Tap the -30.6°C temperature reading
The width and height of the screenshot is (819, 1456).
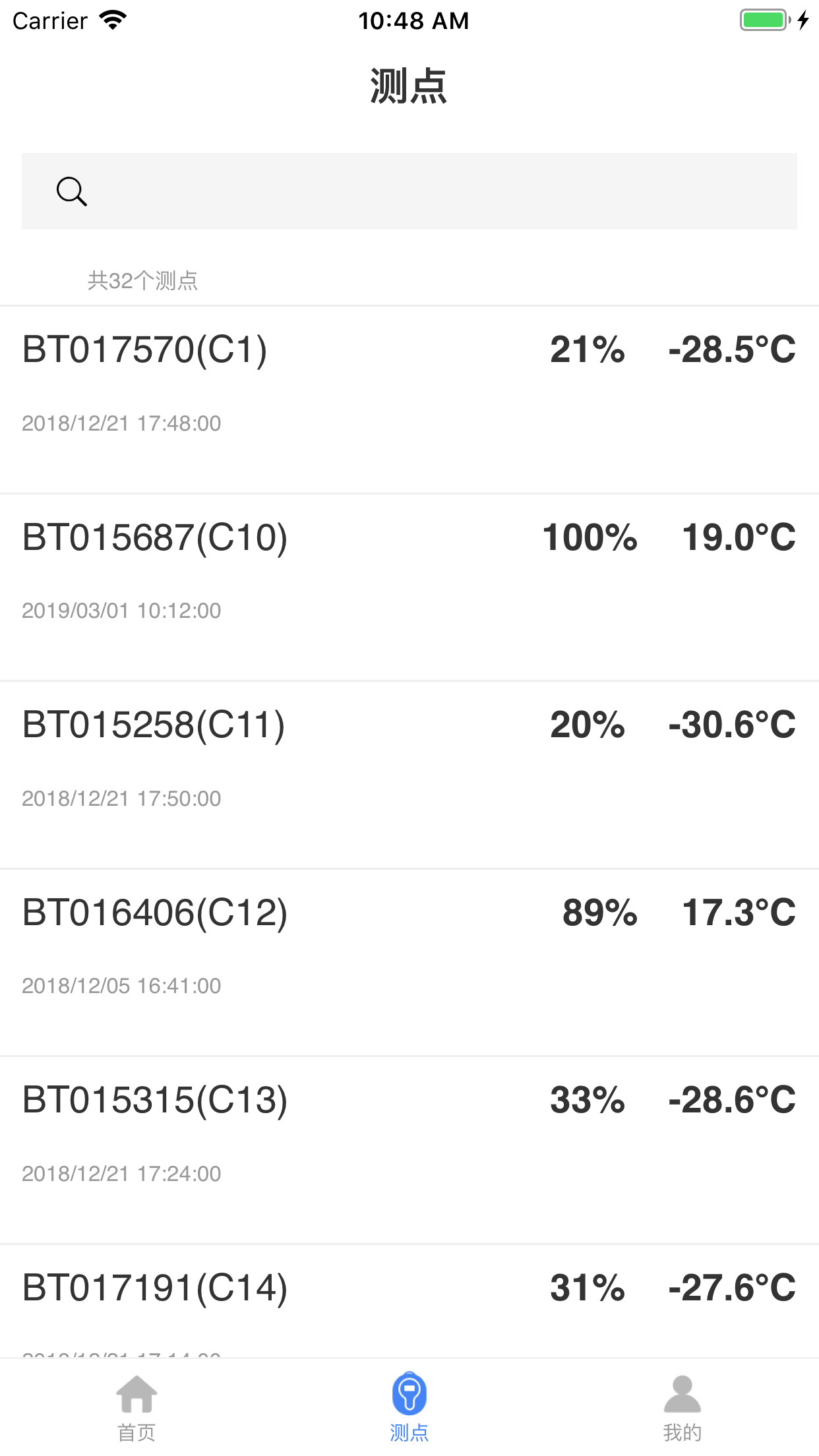(732, 725)
